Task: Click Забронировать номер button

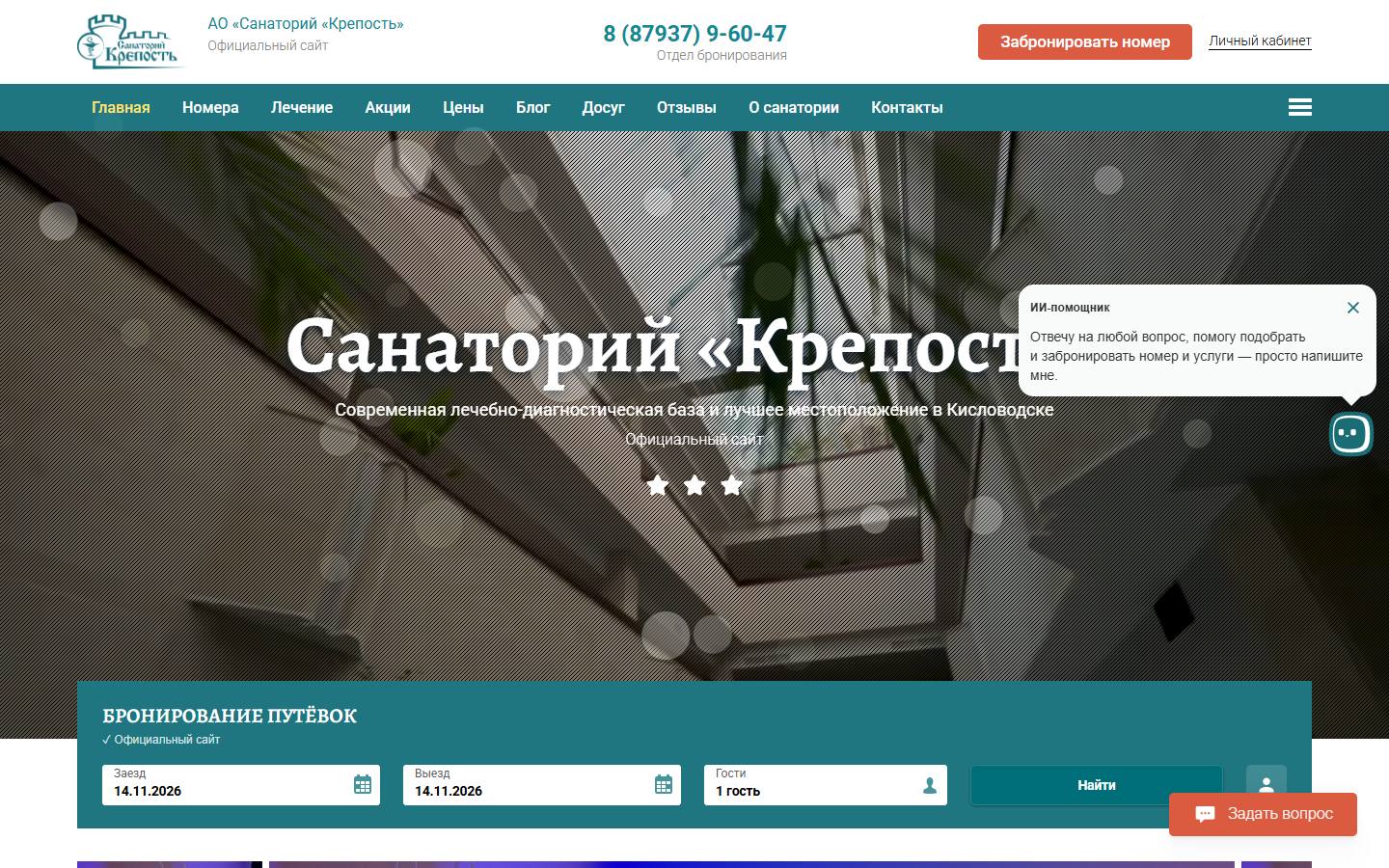Action: (1085, 41)
